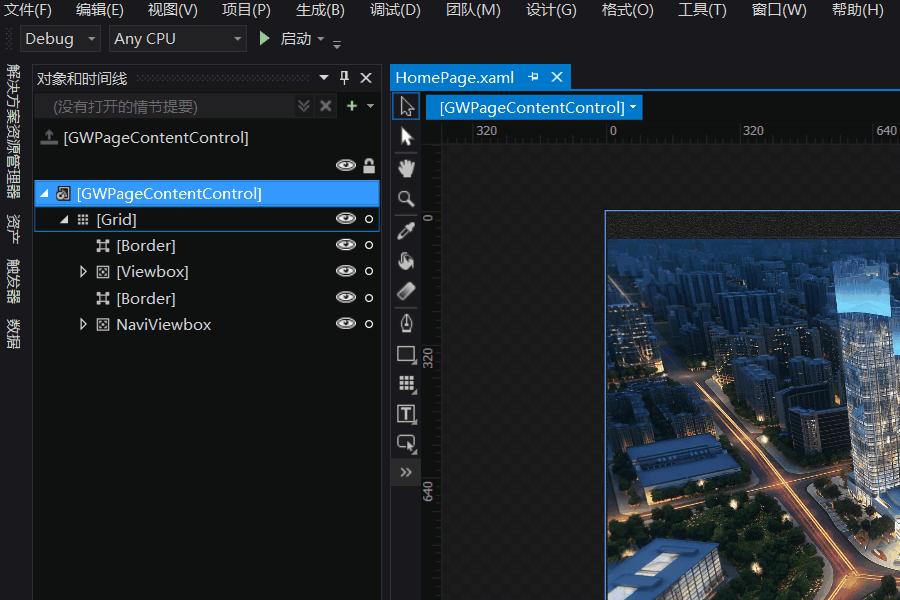Click the Grid layout panel tool

(406, 383)
